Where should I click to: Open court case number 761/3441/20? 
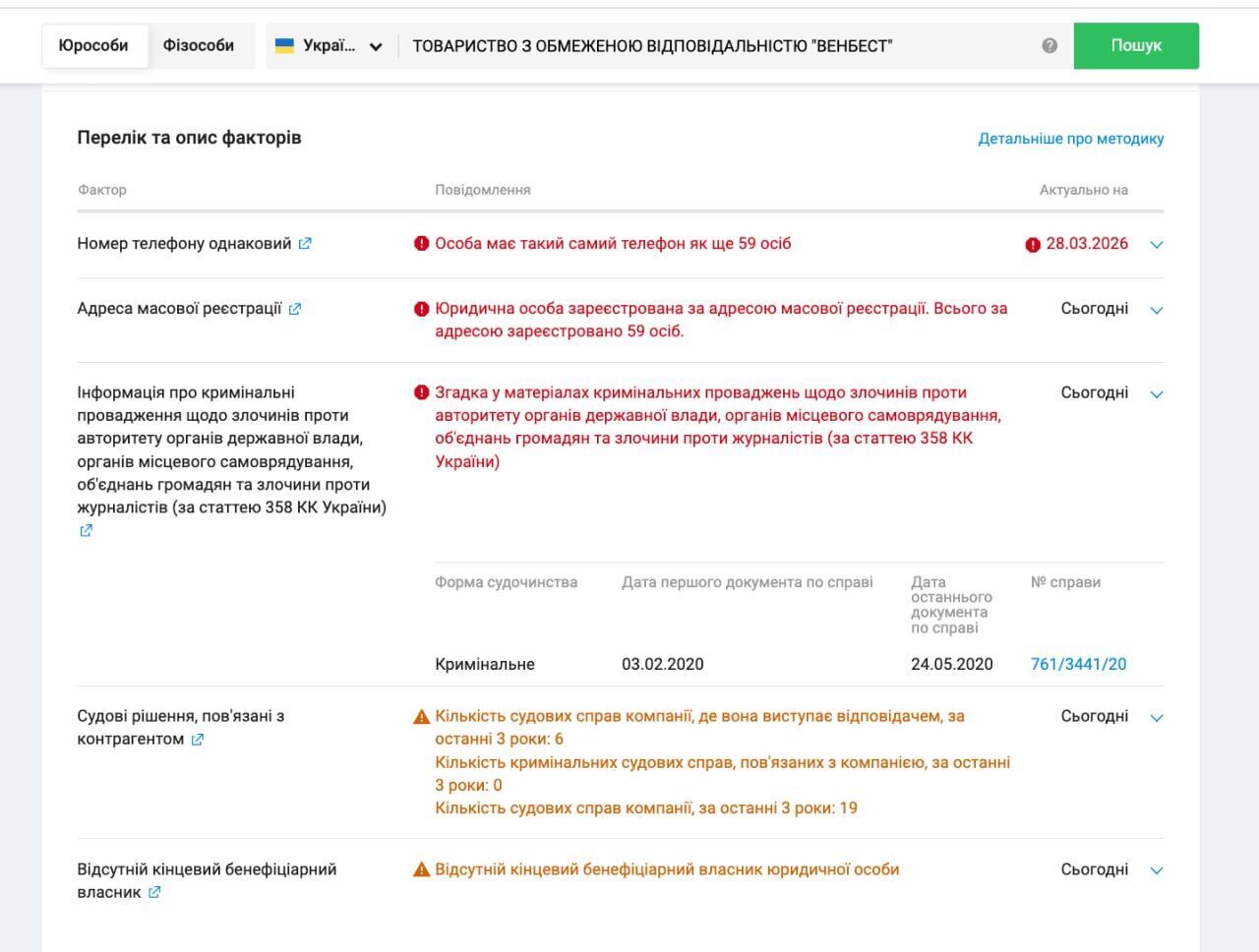click(x=1078, y=665)
